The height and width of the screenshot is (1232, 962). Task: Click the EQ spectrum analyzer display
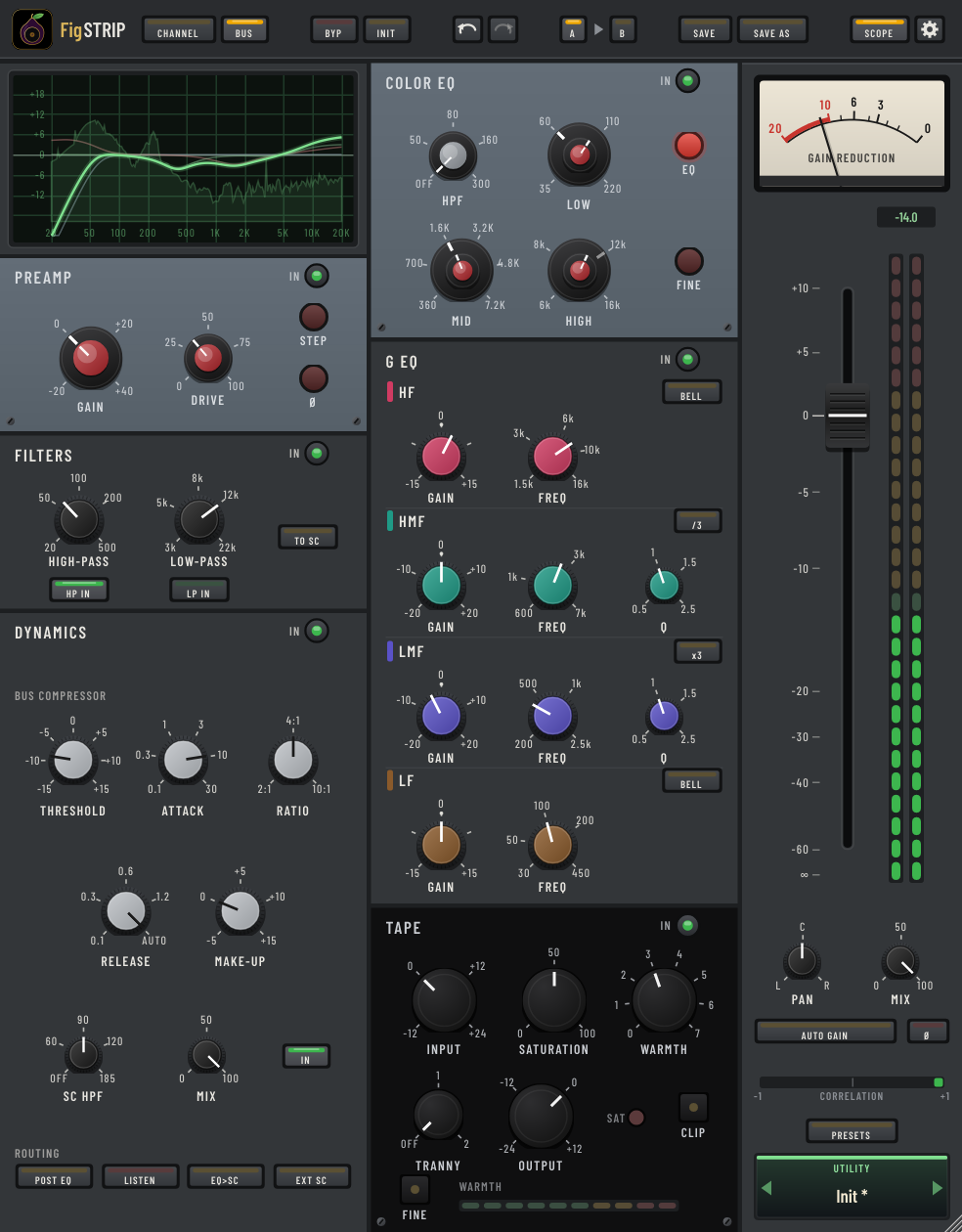pos(182,157)
